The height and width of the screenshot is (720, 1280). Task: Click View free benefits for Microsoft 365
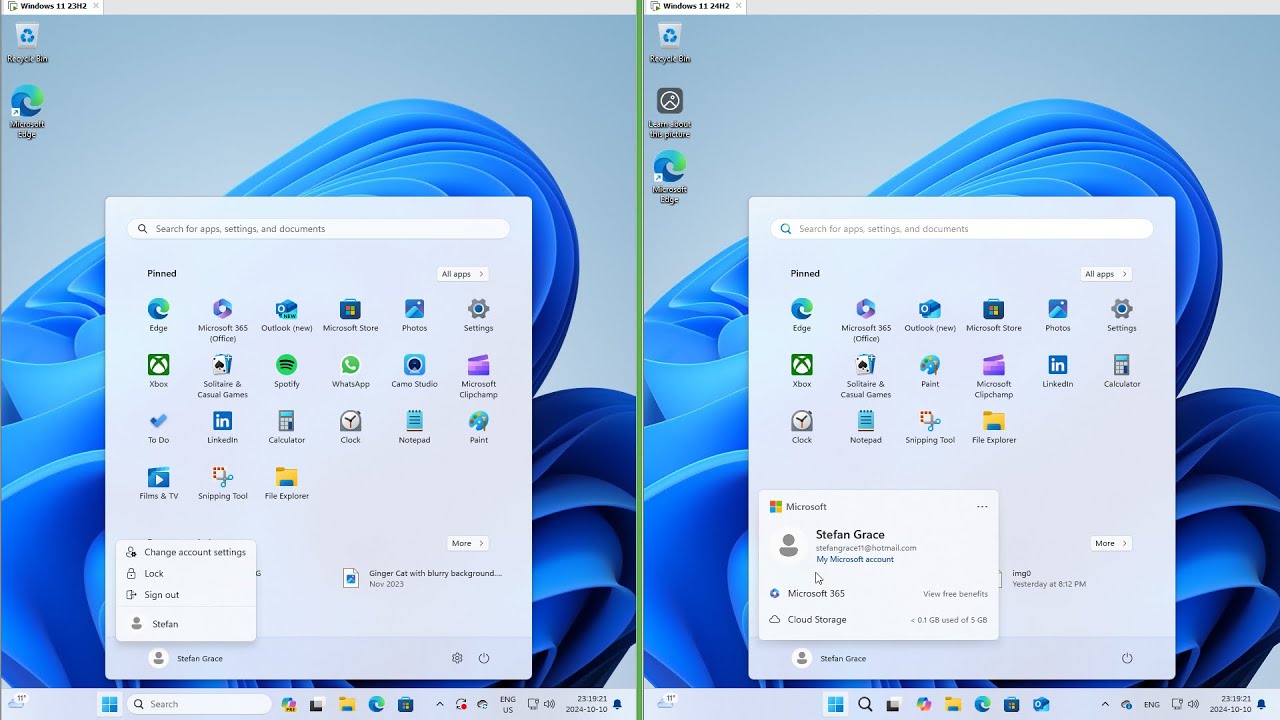point(955,594)
